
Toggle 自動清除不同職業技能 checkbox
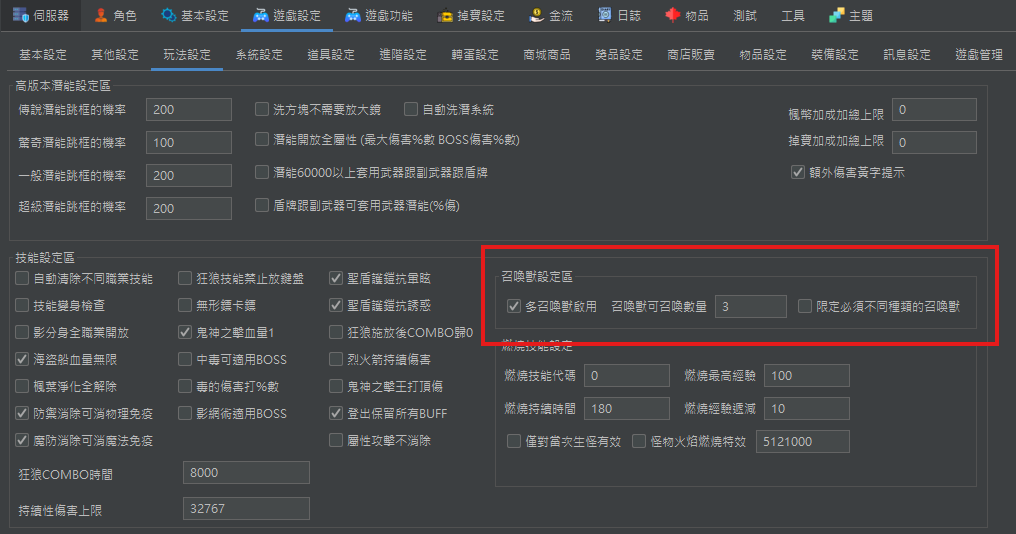[22, 279]
